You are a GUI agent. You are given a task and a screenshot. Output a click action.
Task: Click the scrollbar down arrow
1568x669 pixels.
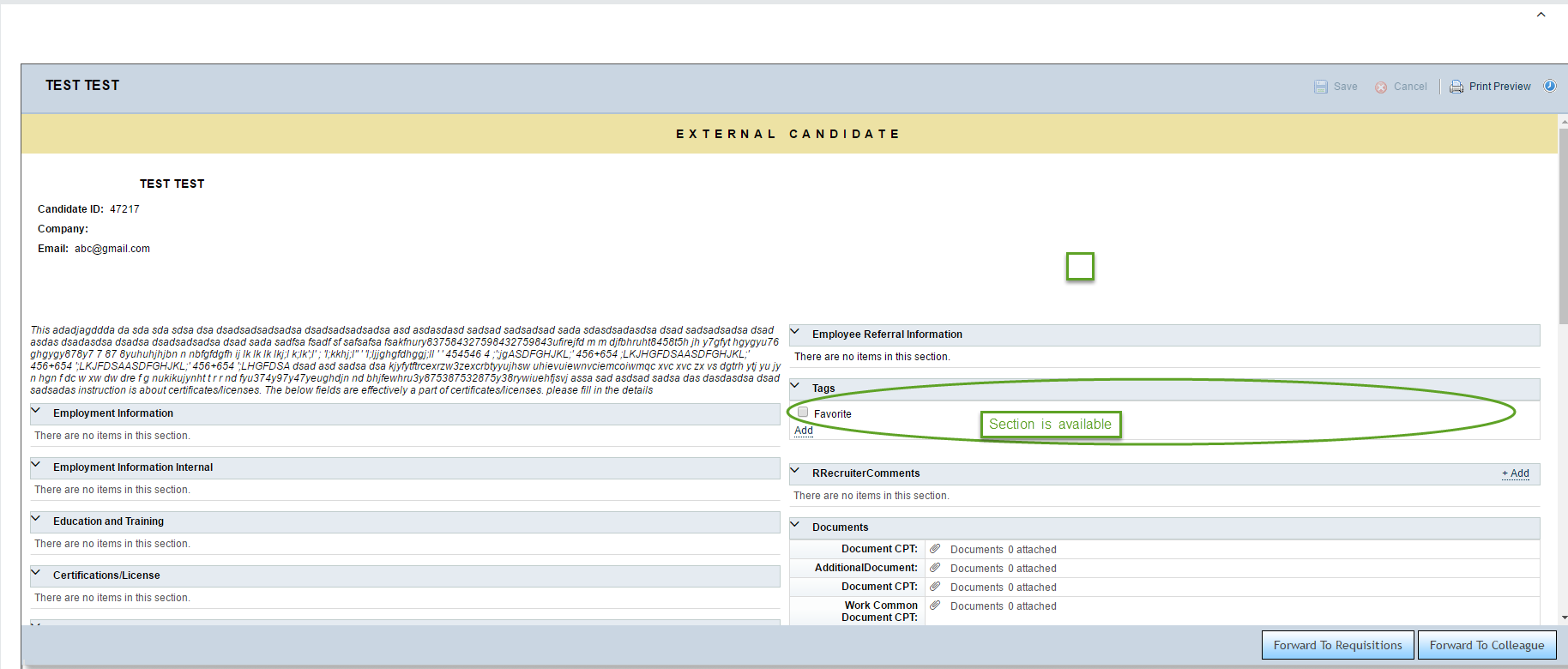[1564, 618]
